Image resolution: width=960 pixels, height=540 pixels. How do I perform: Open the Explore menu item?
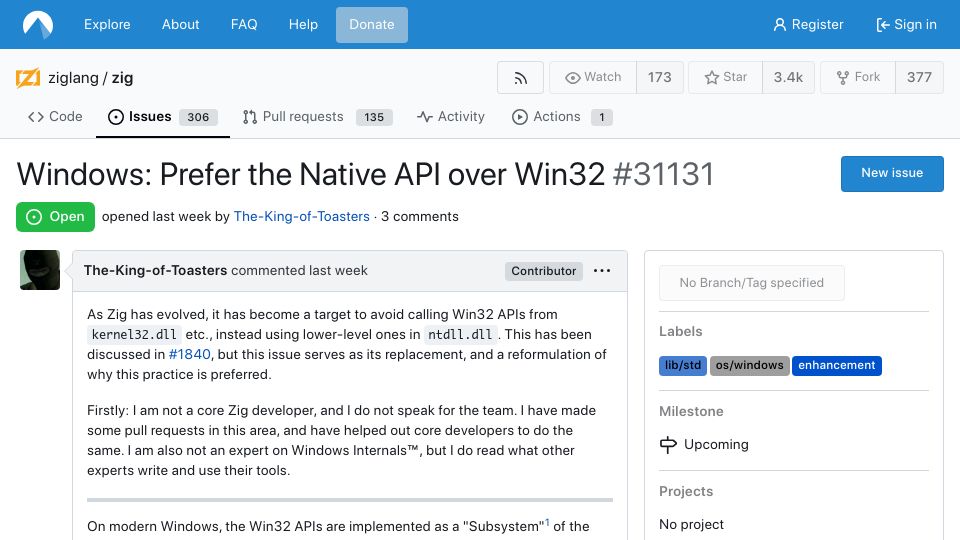pos(107,24)
